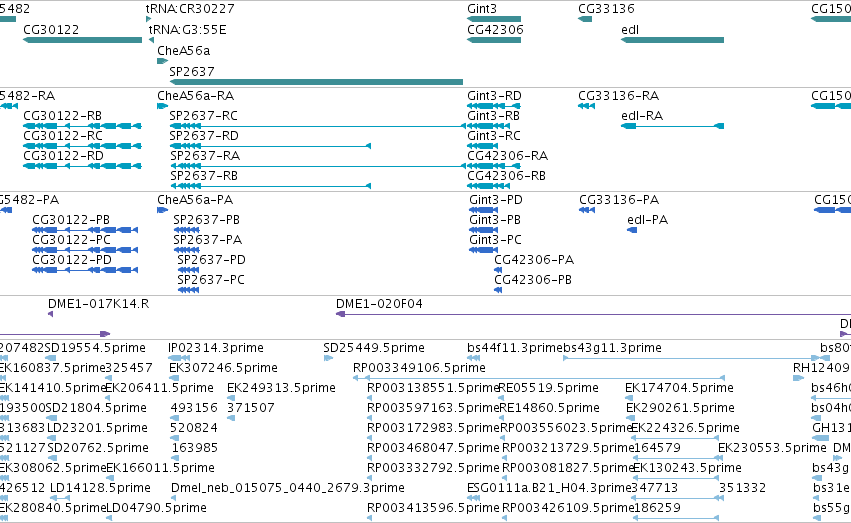The image size is (851, 523).
Task: Select the CG30122-RB transcript
Action: coord(82,126)
